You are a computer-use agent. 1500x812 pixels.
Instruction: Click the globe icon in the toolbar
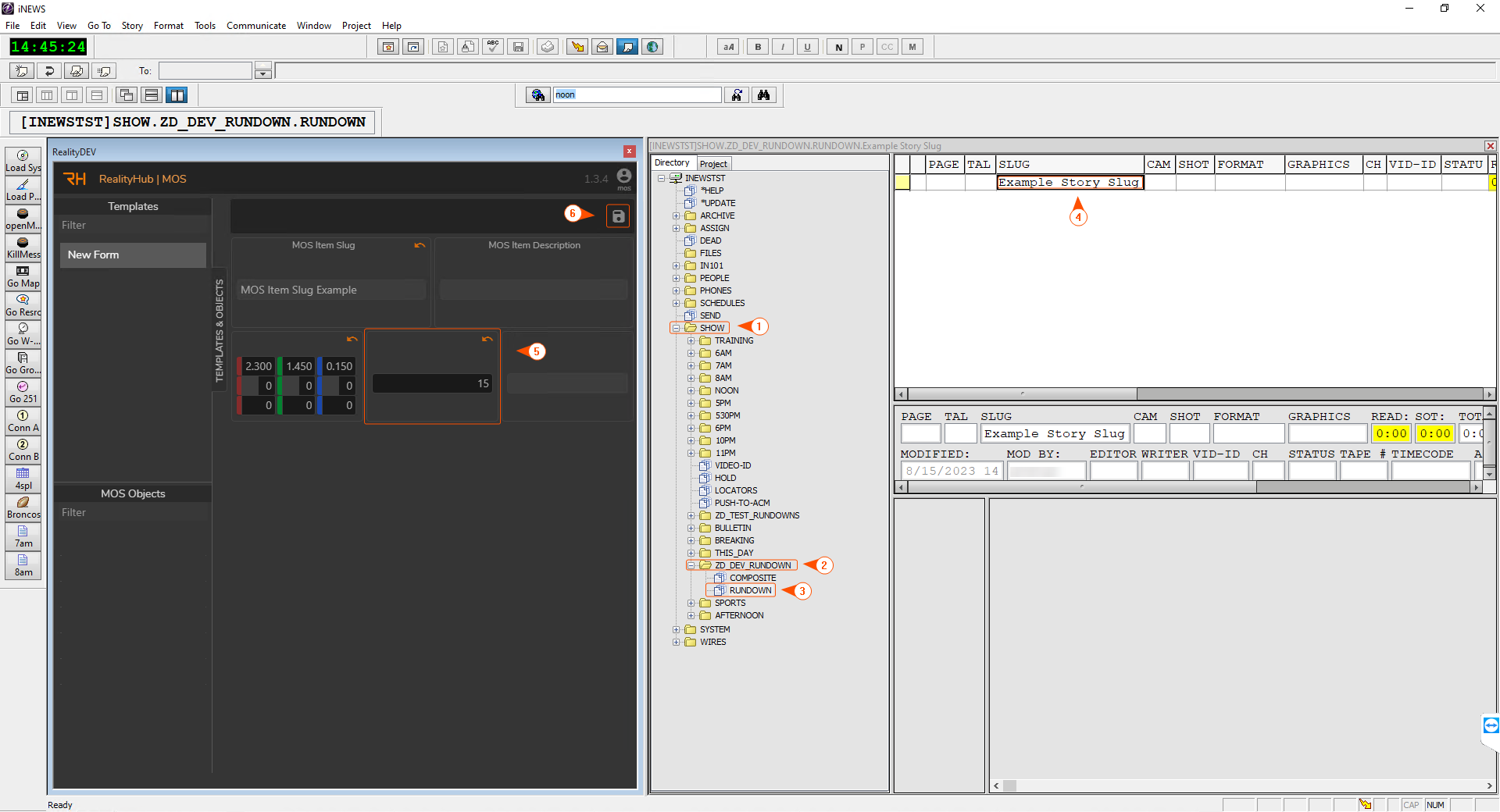[652, 47]
